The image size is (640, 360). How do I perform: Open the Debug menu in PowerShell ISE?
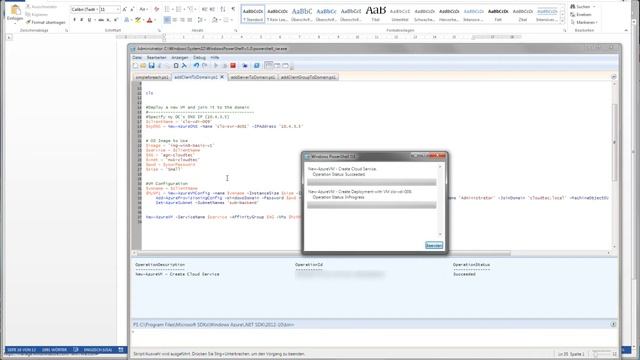[x=199, y=58]
